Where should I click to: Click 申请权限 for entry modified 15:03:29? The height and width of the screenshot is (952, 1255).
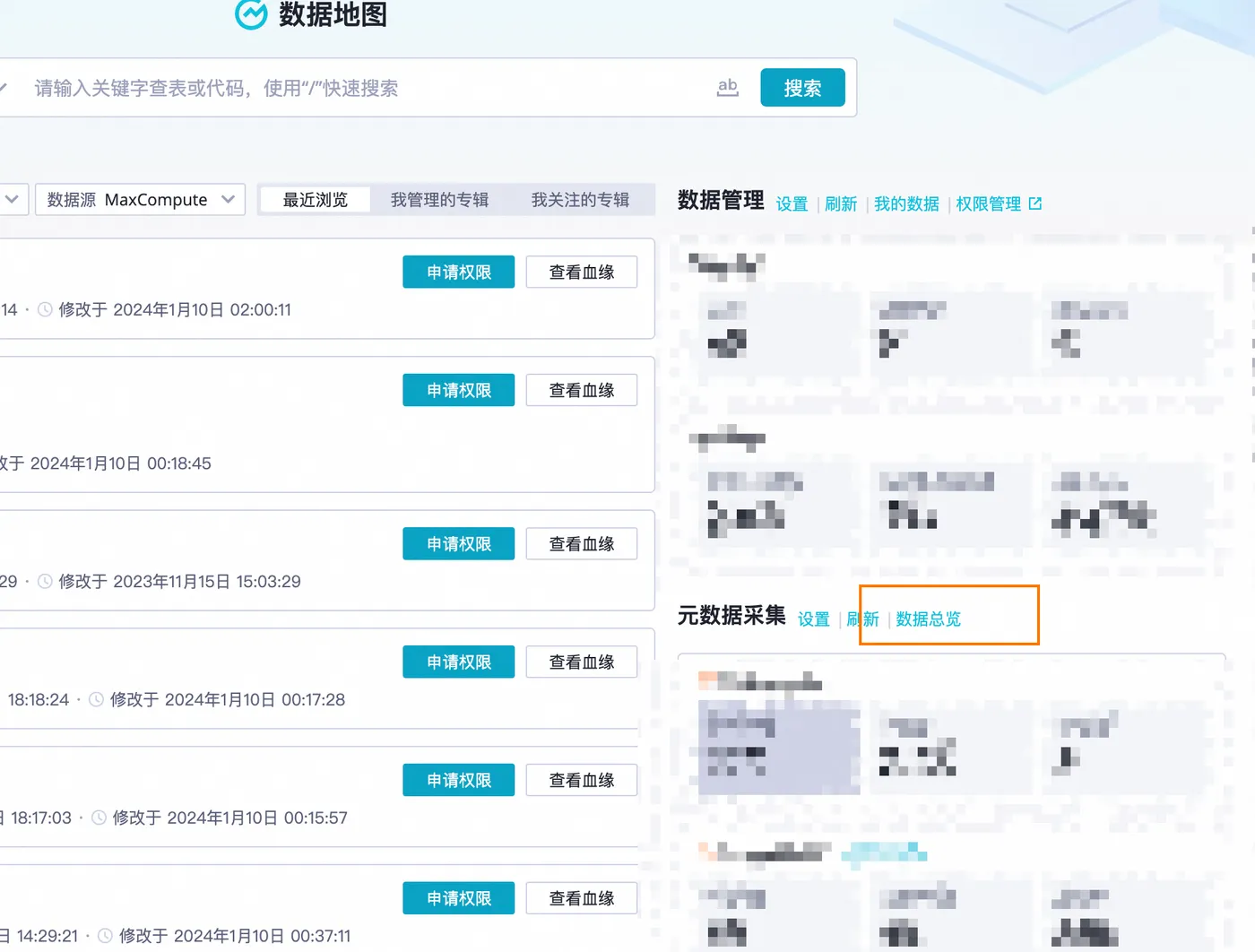pyautogui.click(x=459, y=543)
